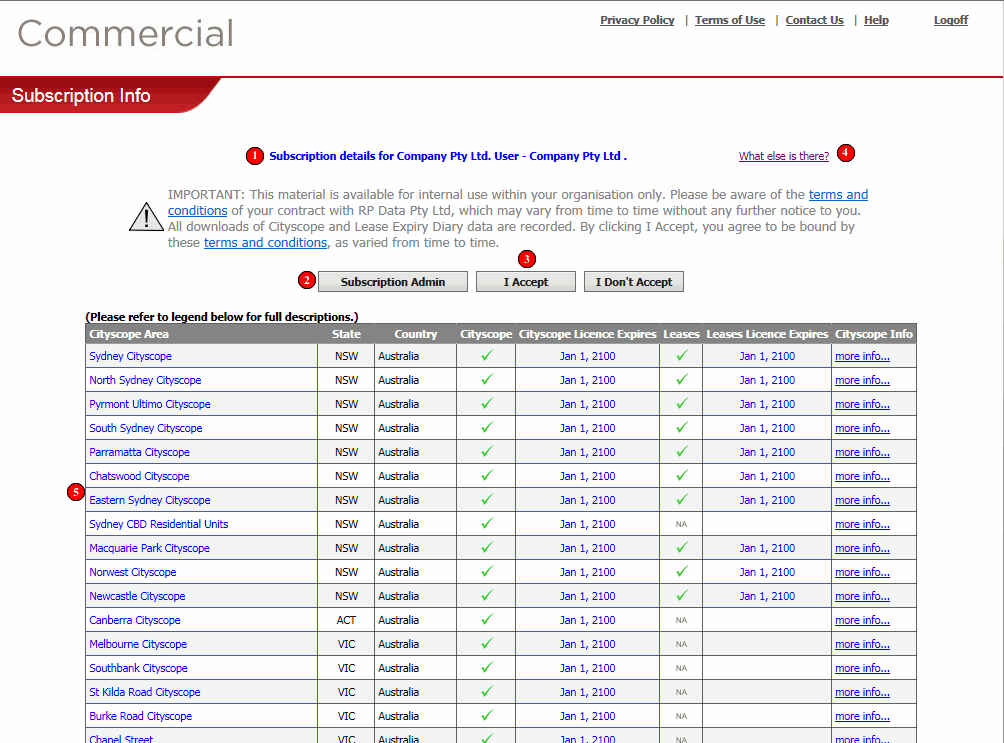Open Pyrmont Ultimo Cityscope area link
This screenshot has height=743, width=1004.
tap(150, 404)
